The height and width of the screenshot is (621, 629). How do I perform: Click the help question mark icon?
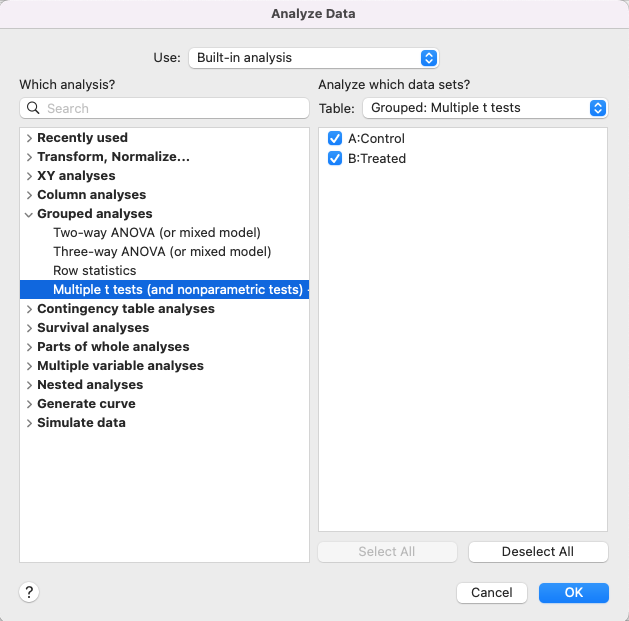point(29,593)
